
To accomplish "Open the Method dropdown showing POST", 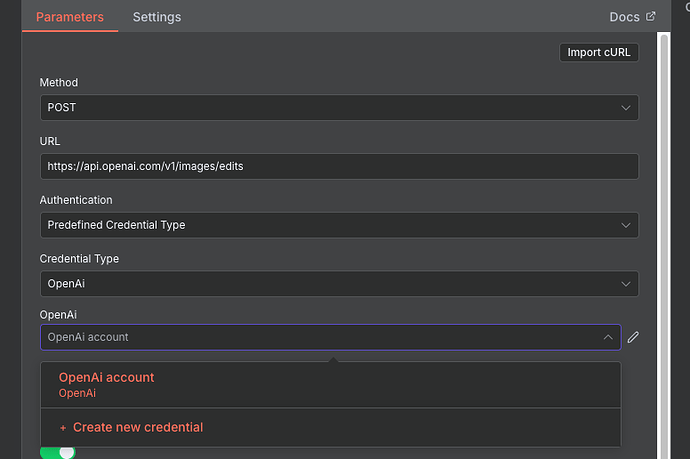I will pos(330,108).
